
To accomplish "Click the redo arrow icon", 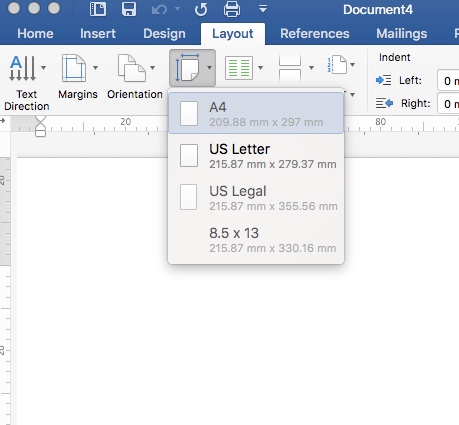I will coord(201,9).
